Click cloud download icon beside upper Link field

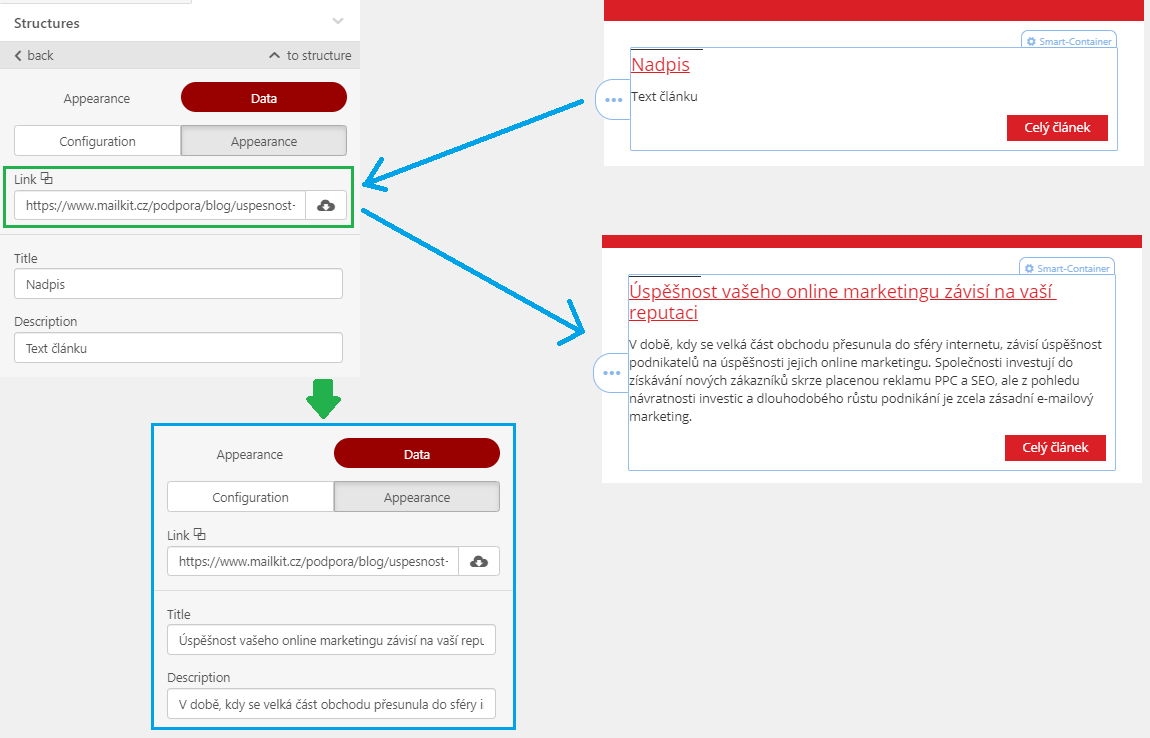pyautogui.click(x=326, y=205)
